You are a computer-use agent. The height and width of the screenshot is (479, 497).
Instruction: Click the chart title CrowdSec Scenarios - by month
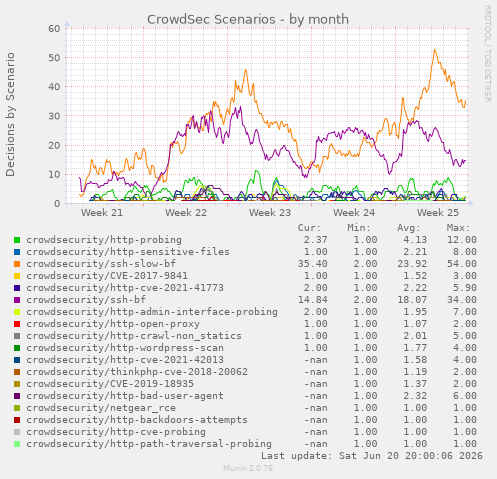point(248,20)
